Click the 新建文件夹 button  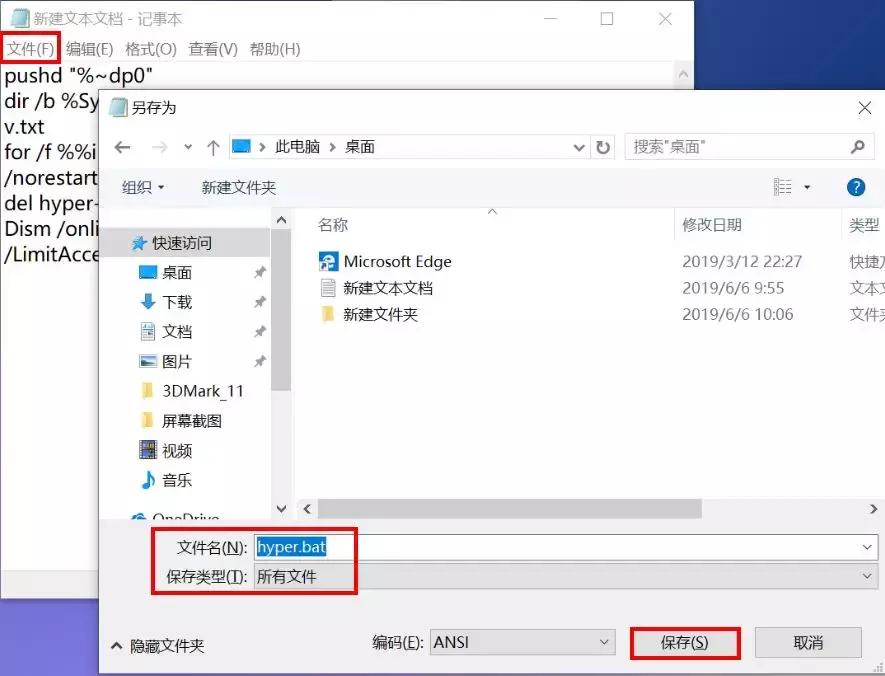[239, 187]
